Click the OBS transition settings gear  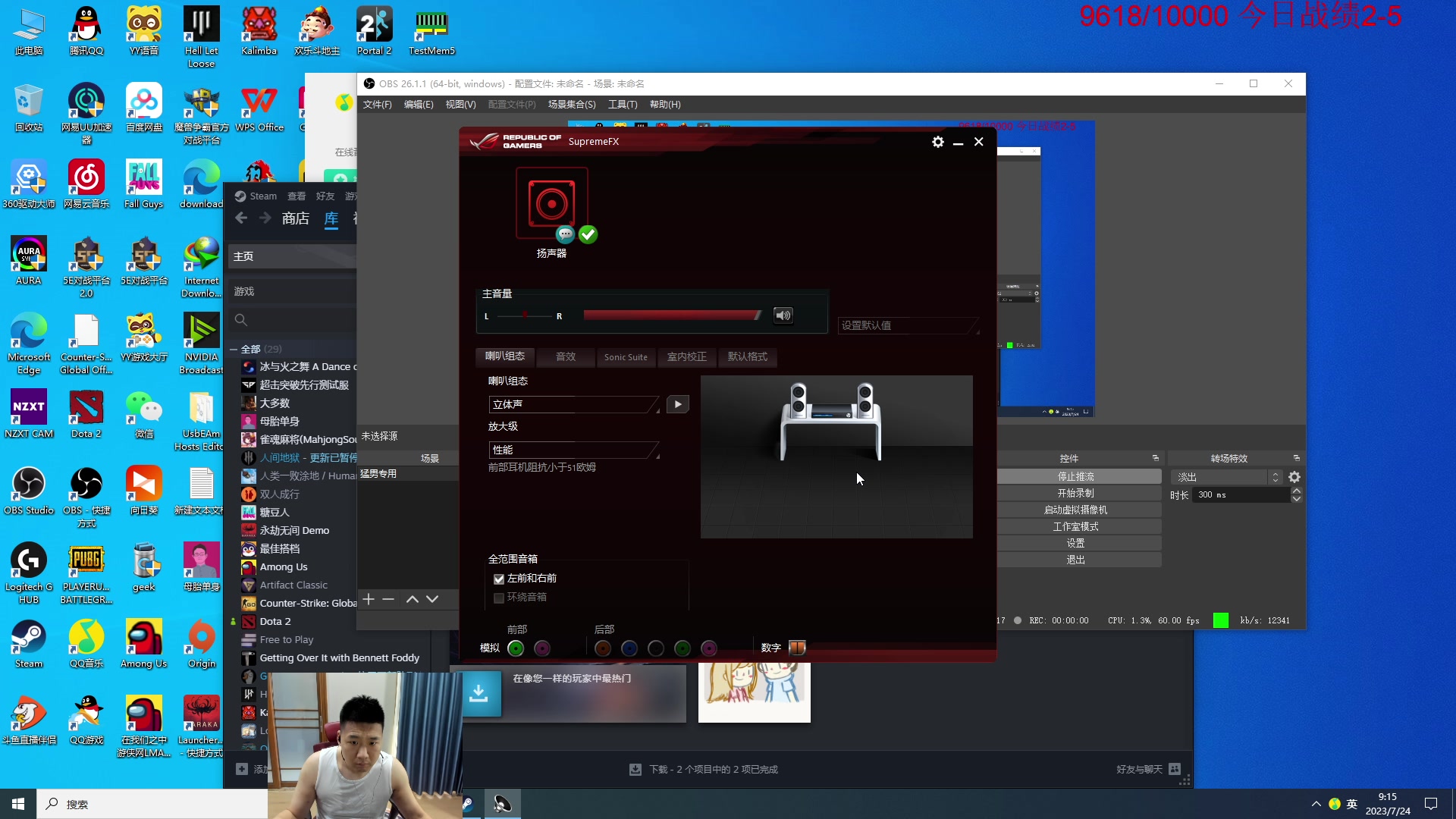pyautogui.click(x=1294, y=477)
